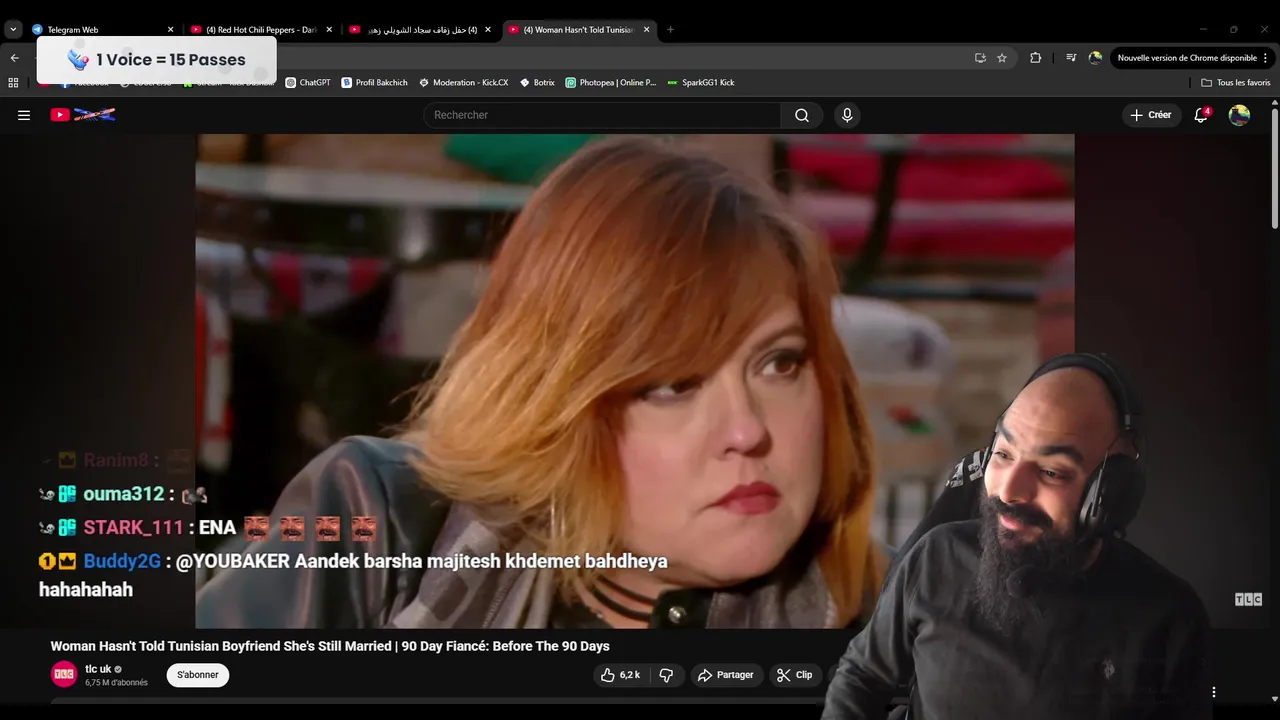Viewport: 1280px width, 720px height.
Task: Open the Tous les favoris folder
Action: pos(1236,82)
